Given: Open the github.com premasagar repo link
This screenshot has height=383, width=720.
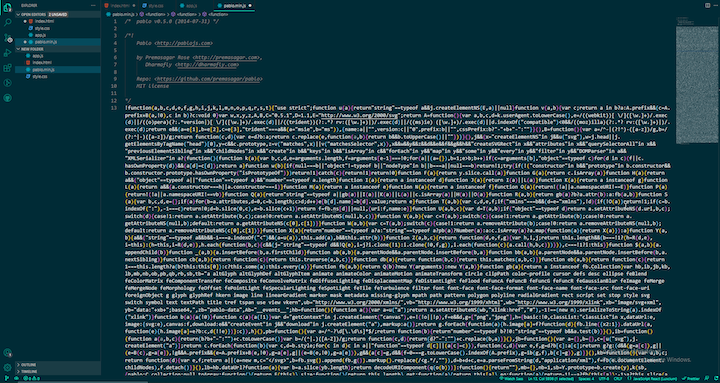Looking at the screenshot, I should [208, 79].
